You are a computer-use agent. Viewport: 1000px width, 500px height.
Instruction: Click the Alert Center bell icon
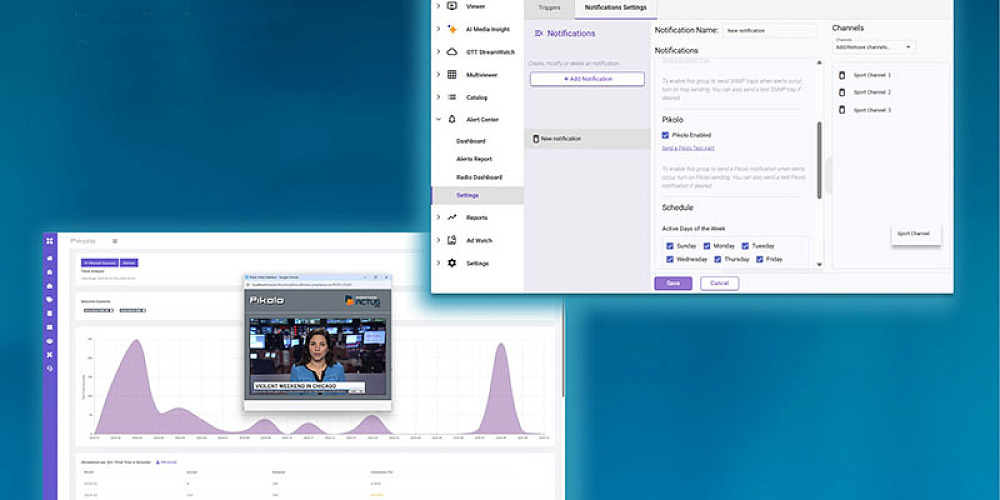click(452, 119)
